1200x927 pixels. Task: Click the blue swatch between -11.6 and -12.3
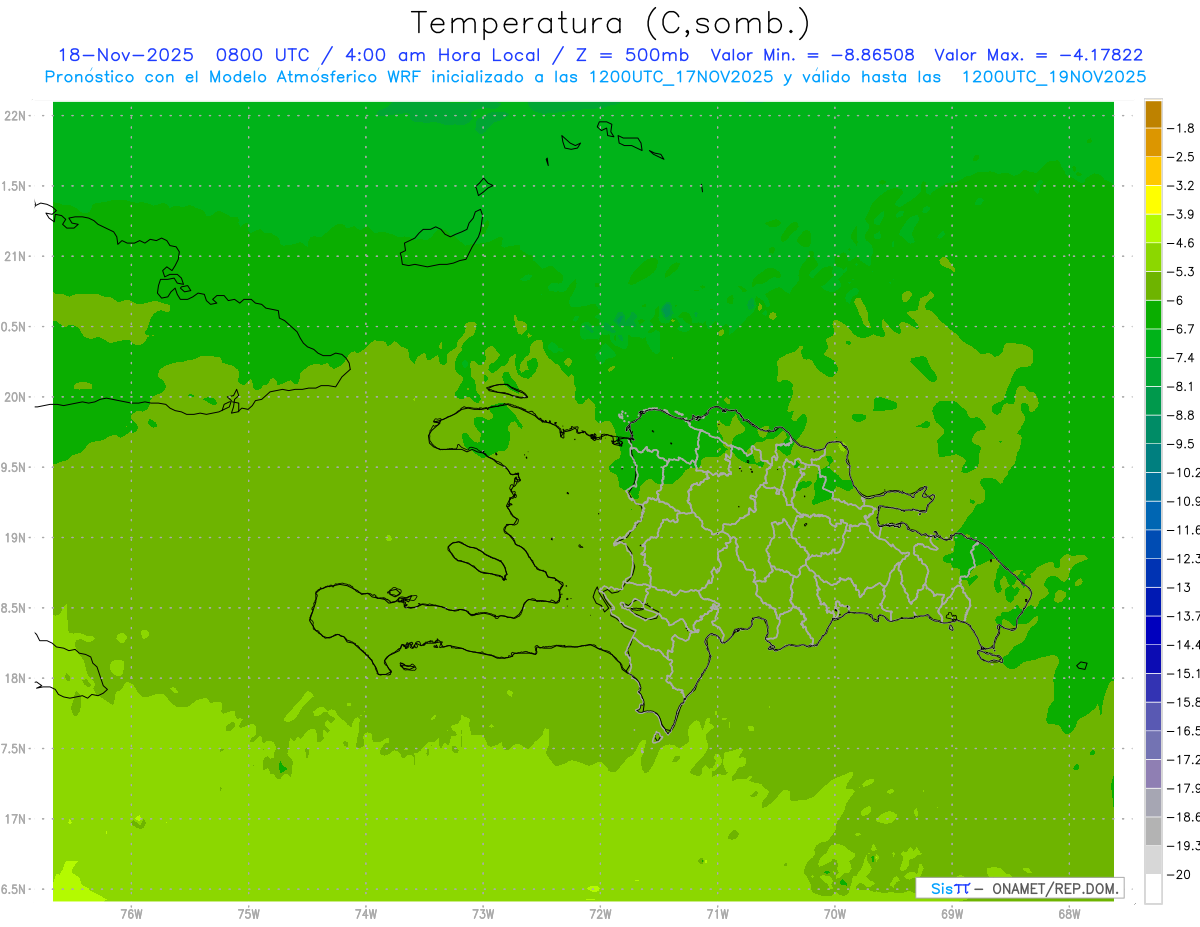coord(1153,544)
